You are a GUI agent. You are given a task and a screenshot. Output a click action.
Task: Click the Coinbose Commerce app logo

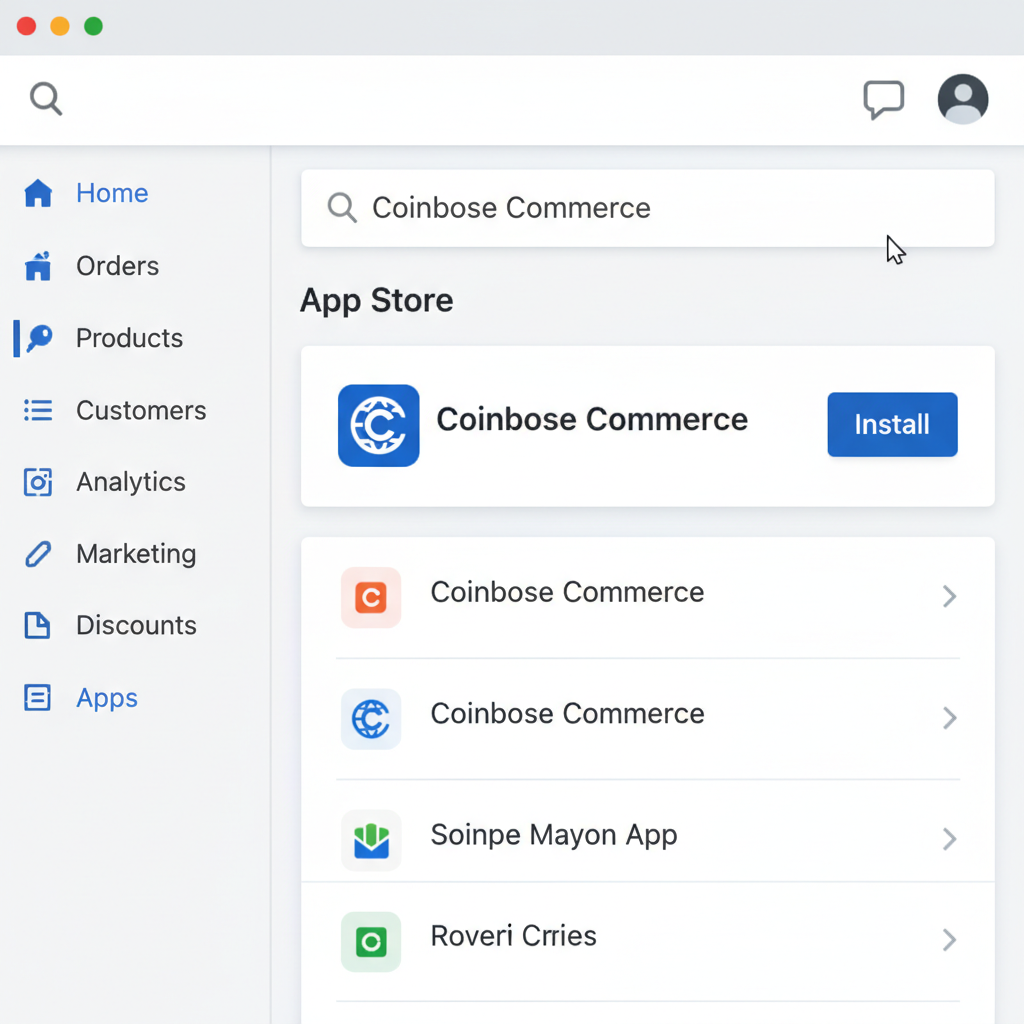[378, 425]
